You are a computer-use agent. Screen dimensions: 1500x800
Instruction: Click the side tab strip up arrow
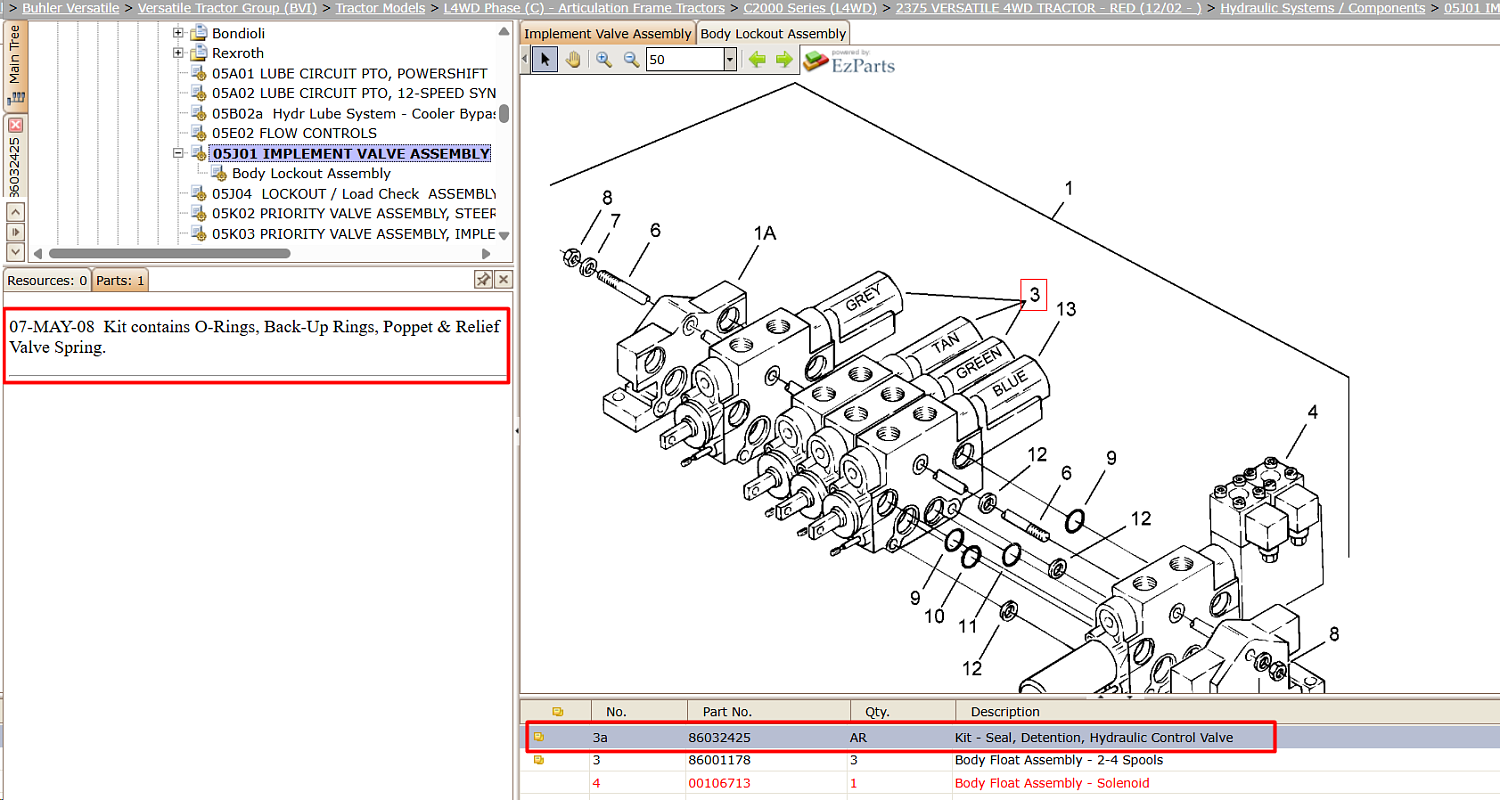click(x=15, y=212)
